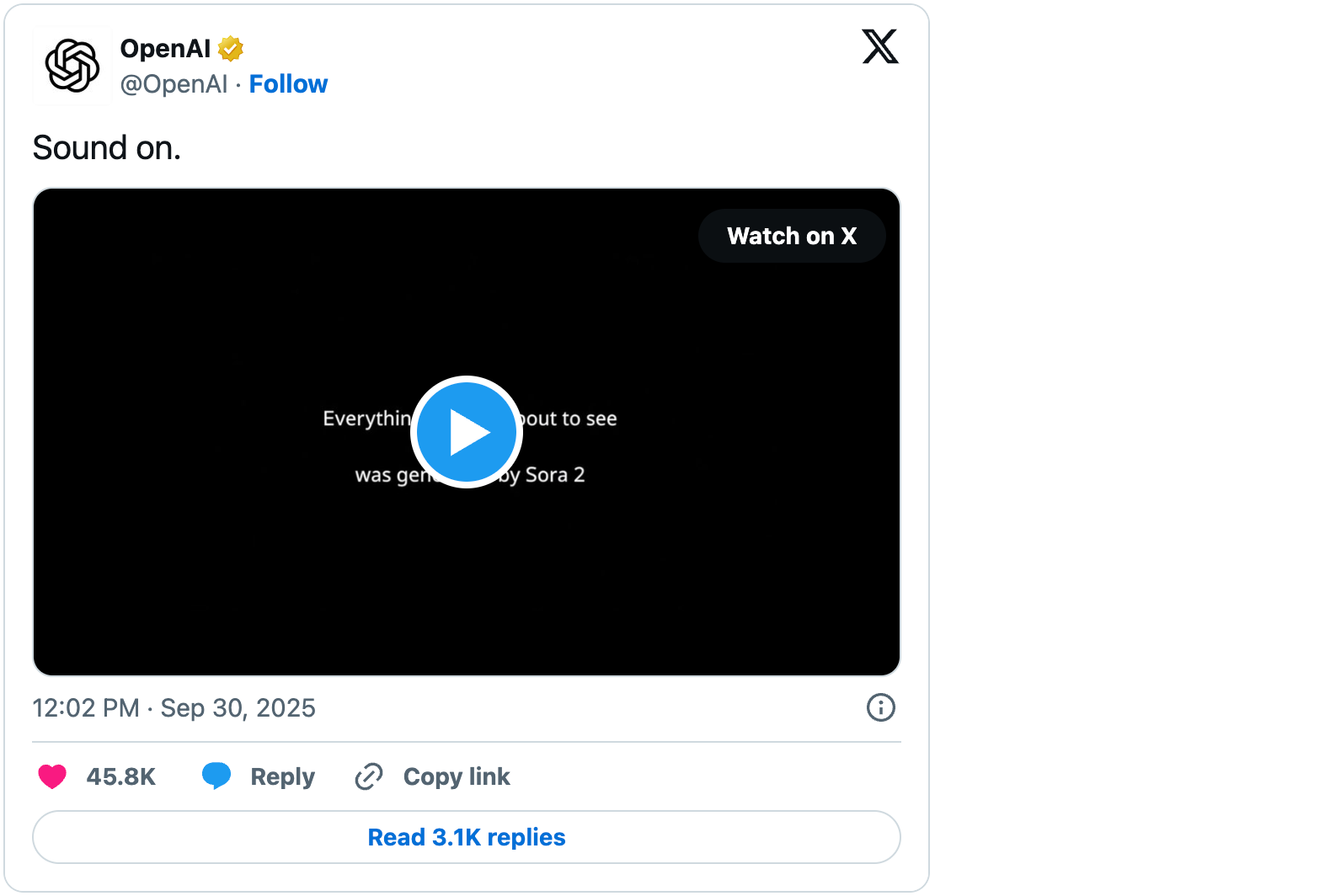Follow the OpenAI account
1341x896 pixels.
click(288, 84)
